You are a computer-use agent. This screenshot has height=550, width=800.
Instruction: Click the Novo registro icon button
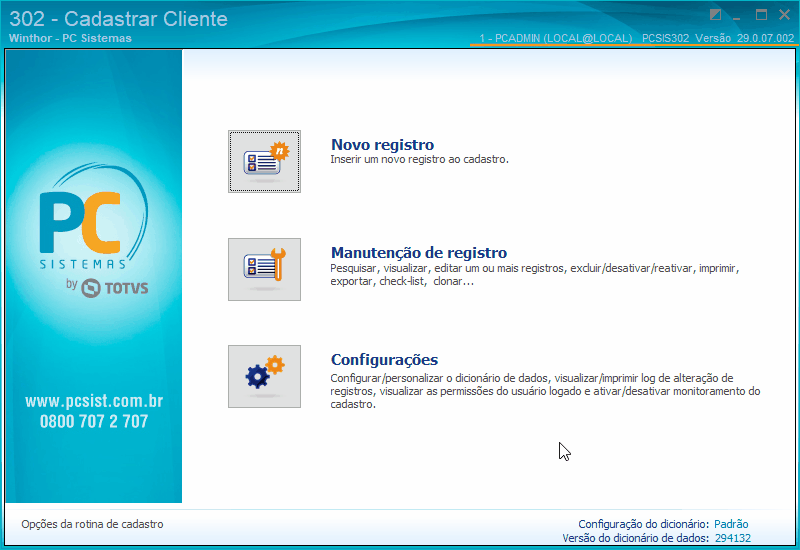[264, 161]
